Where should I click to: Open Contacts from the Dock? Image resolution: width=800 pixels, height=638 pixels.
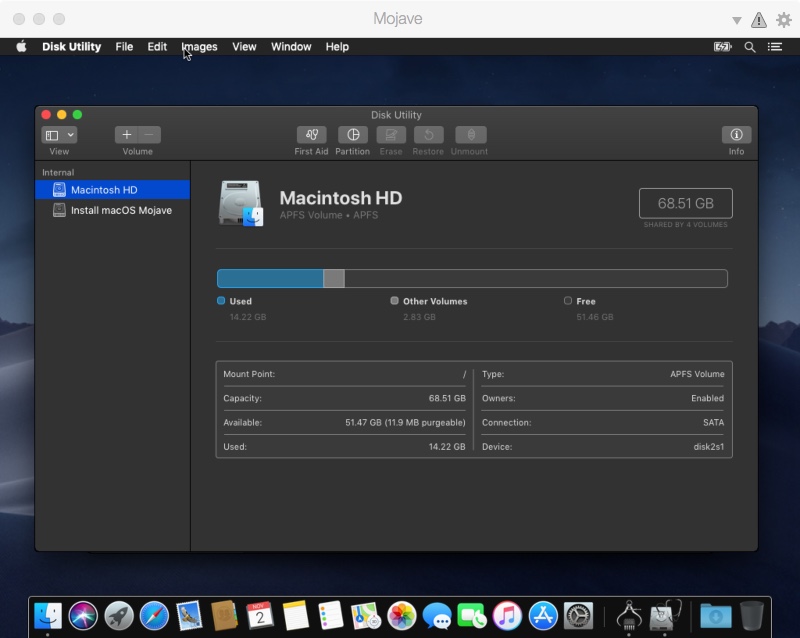point(224,616)
